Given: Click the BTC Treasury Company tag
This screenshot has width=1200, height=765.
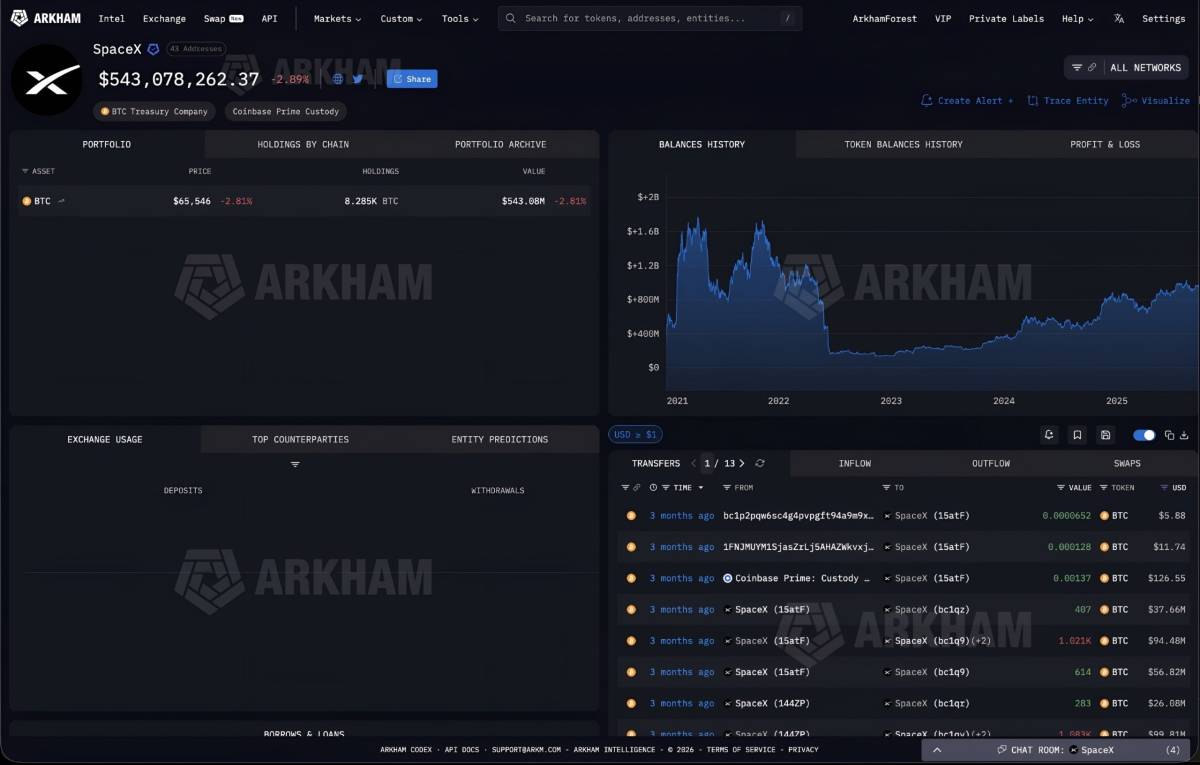Looking at the screenshot, I should (x=154, y=111).
